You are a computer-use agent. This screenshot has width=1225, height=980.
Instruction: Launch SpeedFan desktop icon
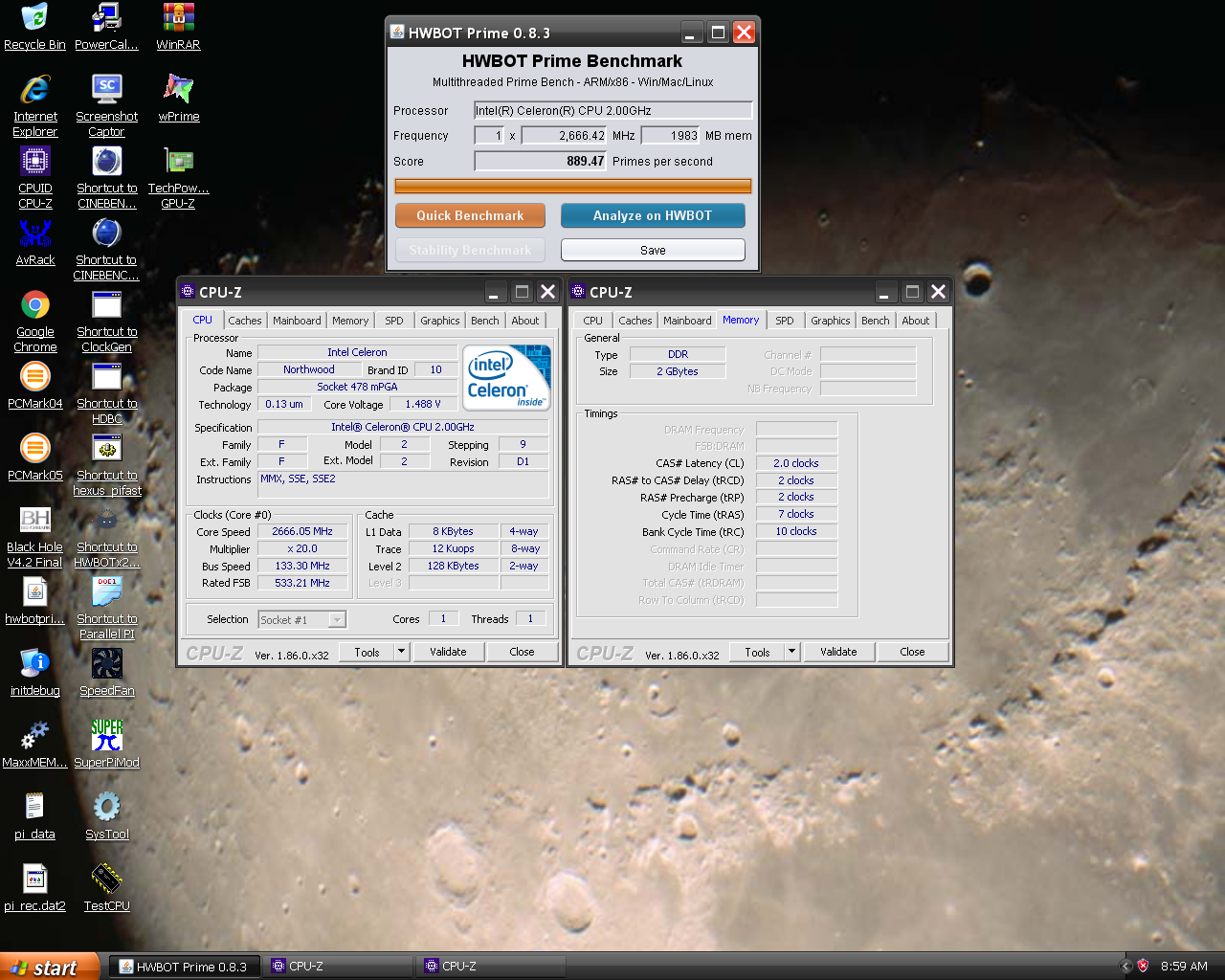coord(106,673)
